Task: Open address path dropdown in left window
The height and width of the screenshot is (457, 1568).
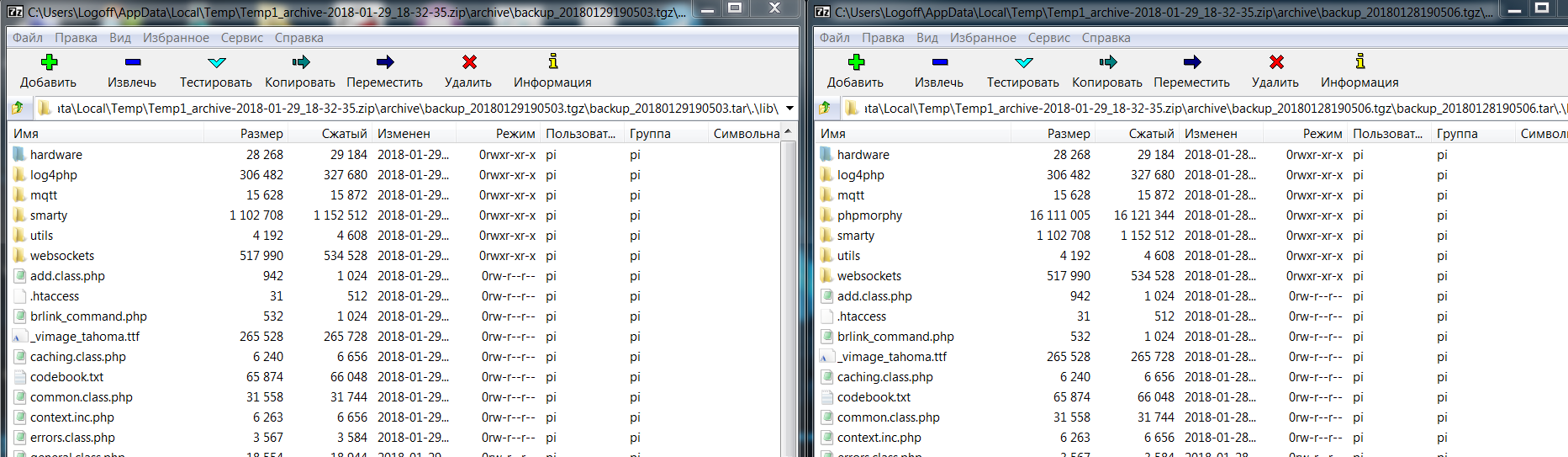Action: [789, 108]
